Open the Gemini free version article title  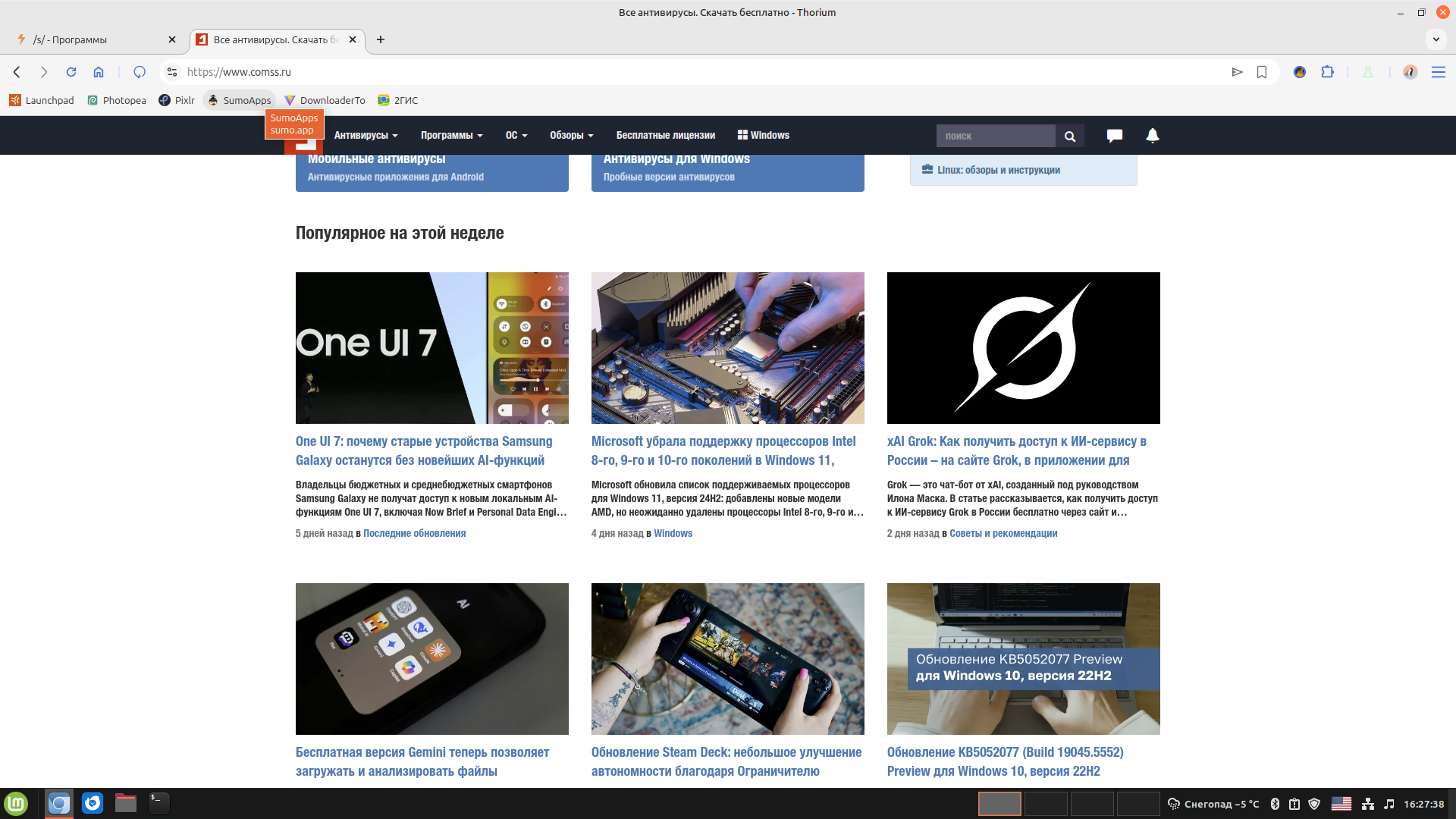click(x=422, y=761)
